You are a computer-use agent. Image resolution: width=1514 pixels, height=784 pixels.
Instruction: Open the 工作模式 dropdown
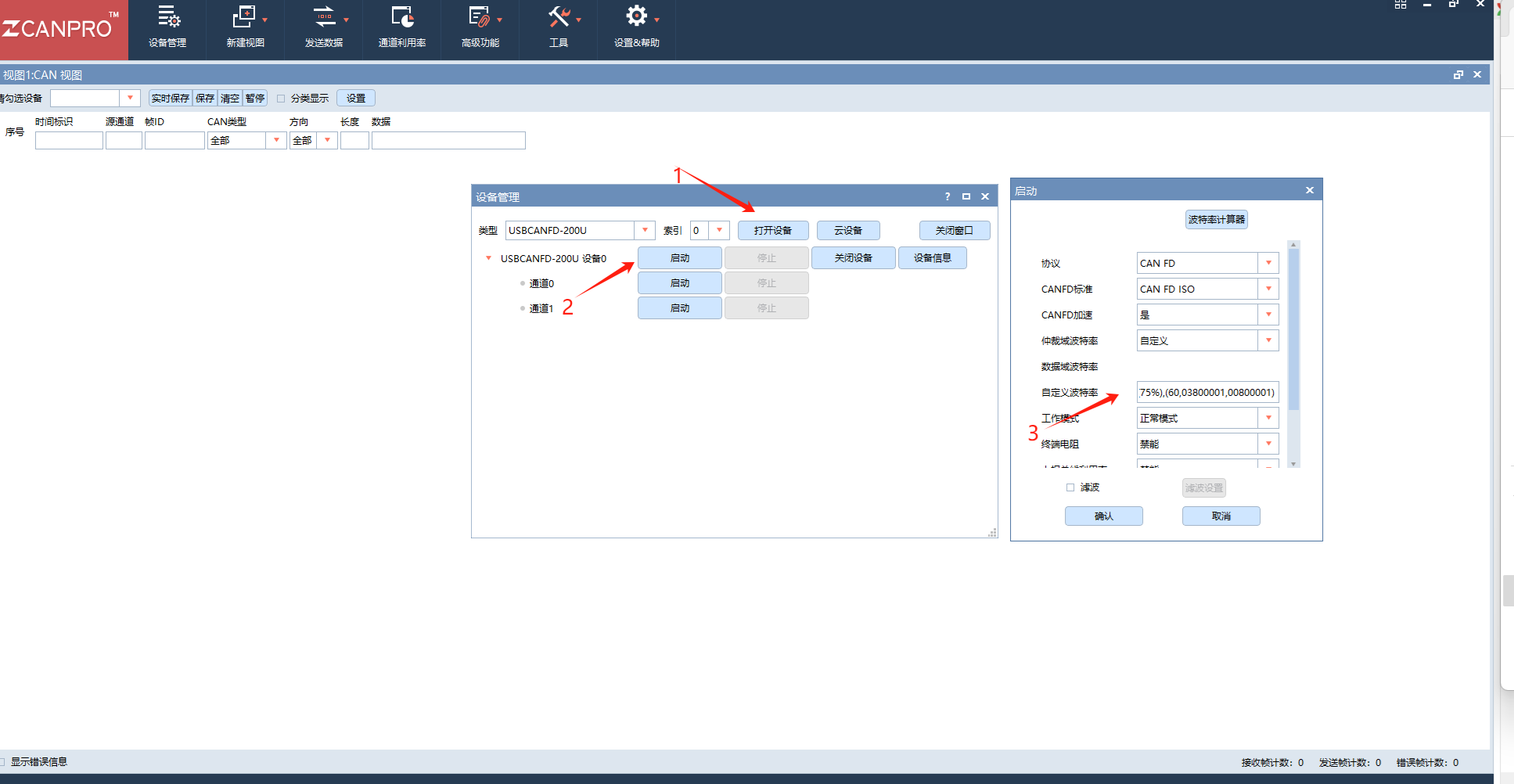click(1268, 418)
